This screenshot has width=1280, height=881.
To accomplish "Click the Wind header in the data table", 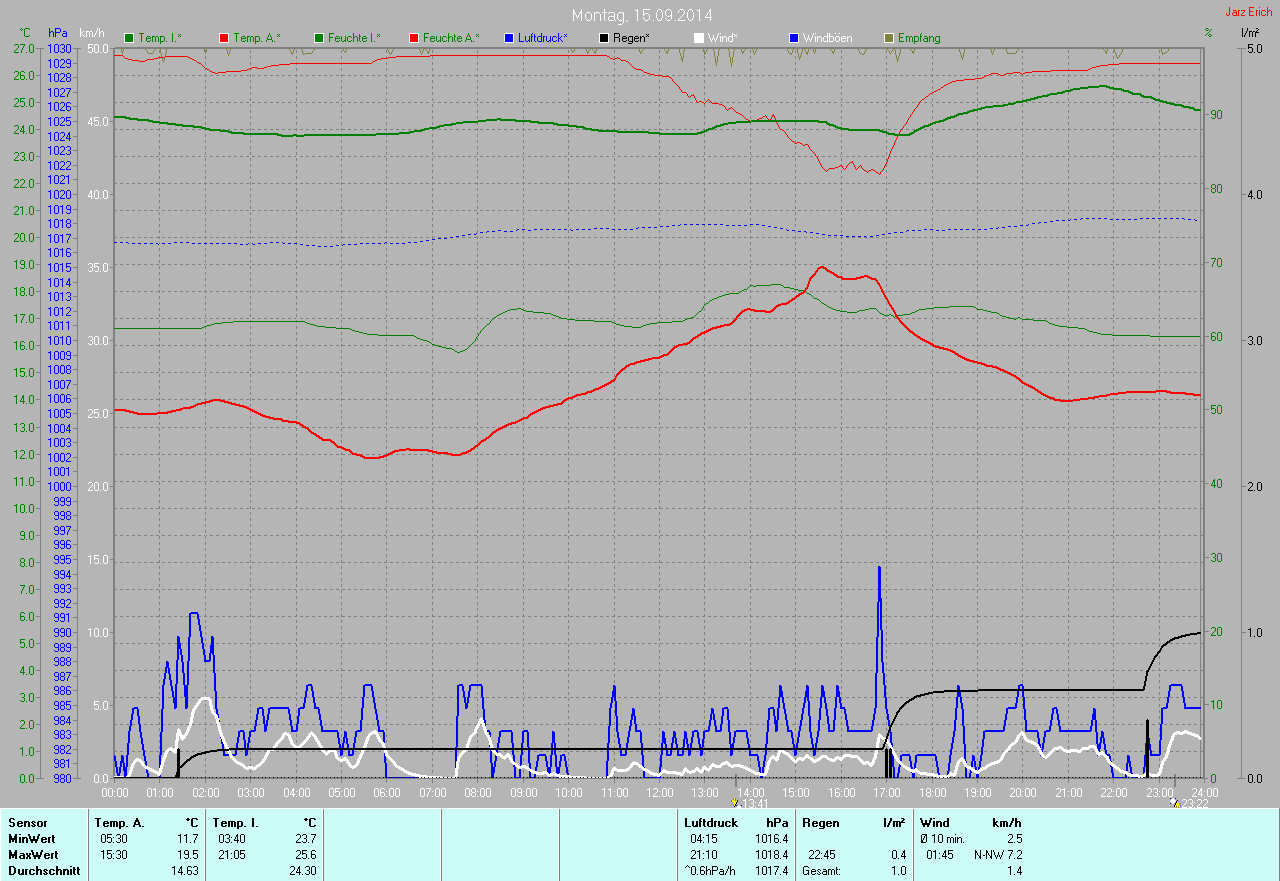I will (934, 823).
